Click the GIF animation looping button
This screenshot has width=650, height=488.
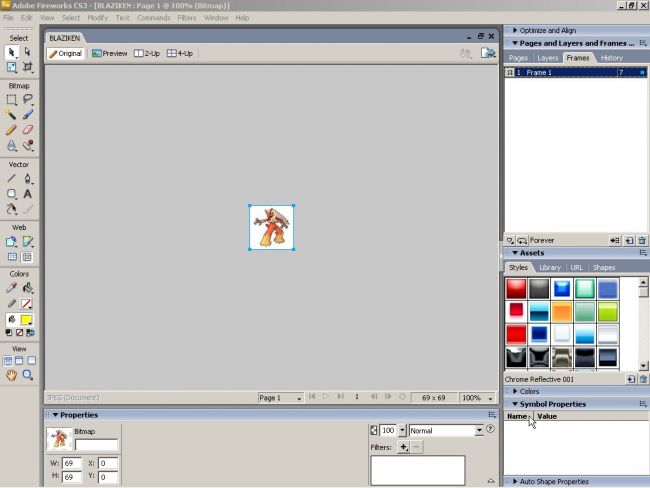(x=522, y=240)
